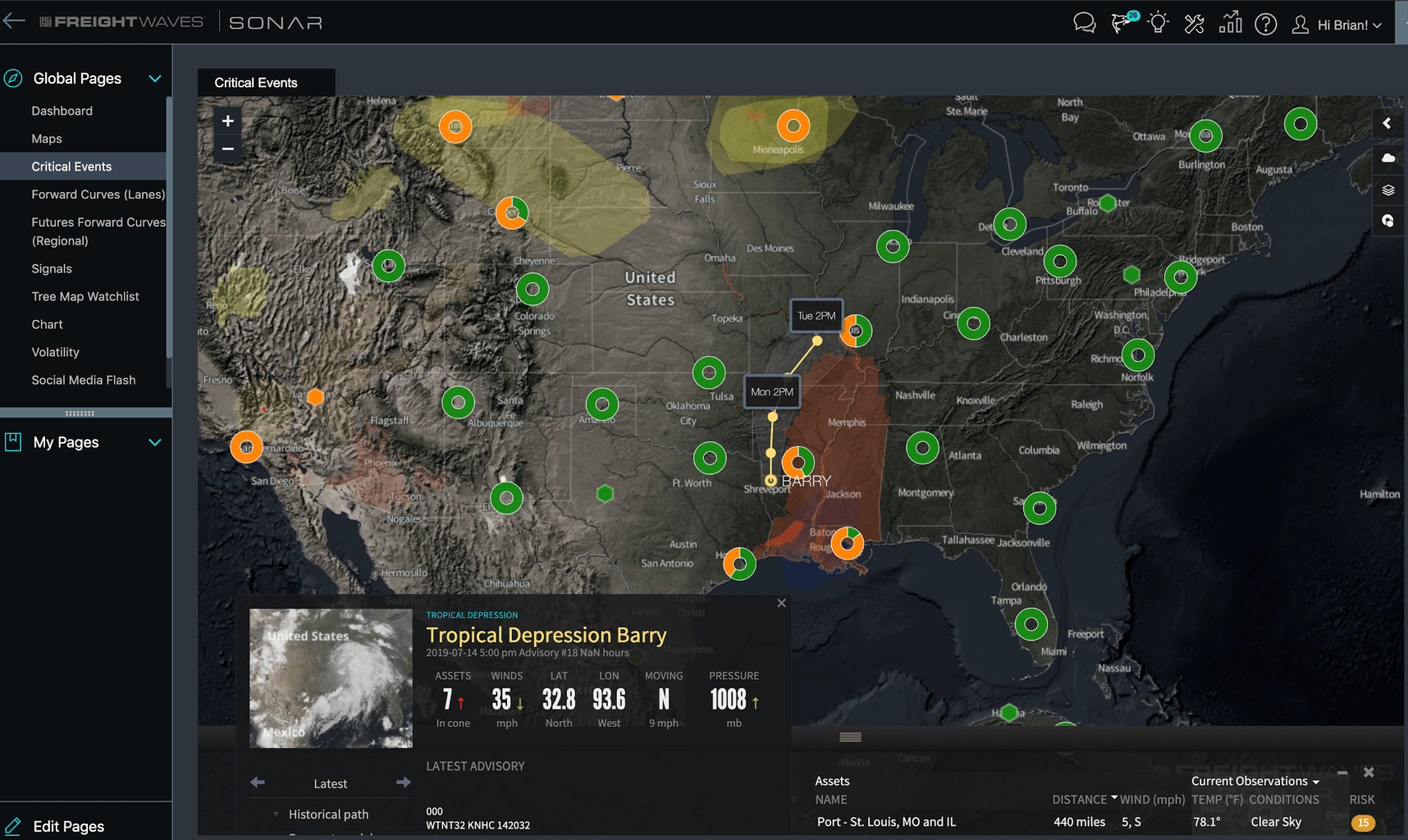
Task: Toggle the weather cloud layer button
Action: 1388,157
